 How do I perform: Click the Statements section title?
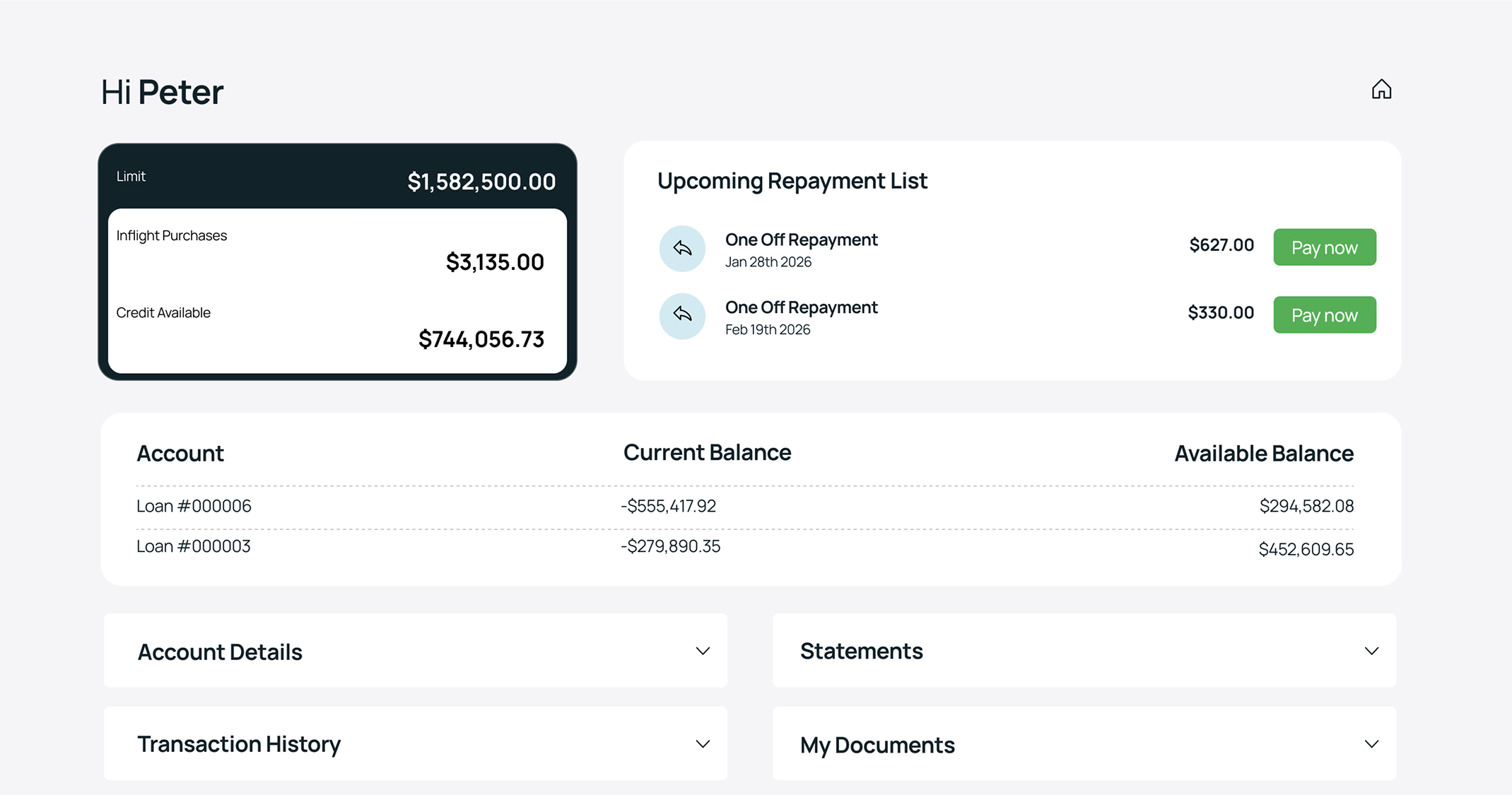[x=861, y=651]
